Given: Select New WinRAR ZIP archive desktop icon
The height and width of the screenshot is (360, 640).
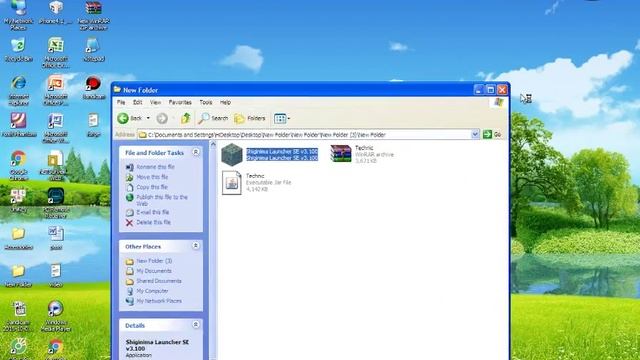Looking at the screenshot, I should point(93,16).
